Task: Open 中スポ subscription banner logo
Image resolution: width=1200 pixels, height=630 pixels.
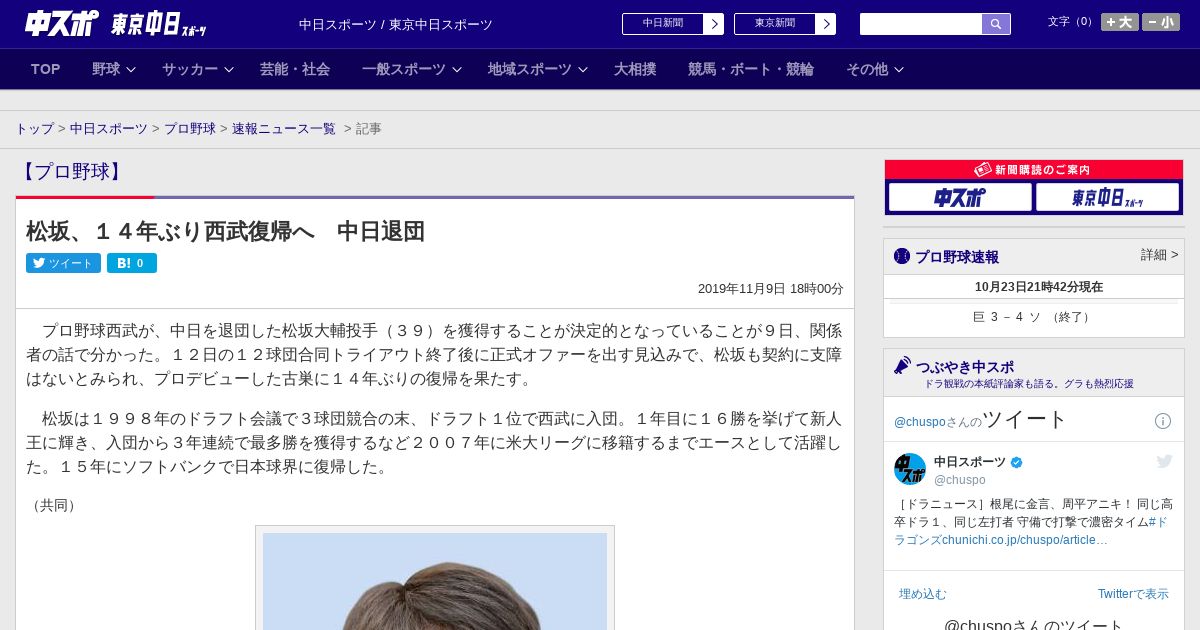Action: (960, 198)
